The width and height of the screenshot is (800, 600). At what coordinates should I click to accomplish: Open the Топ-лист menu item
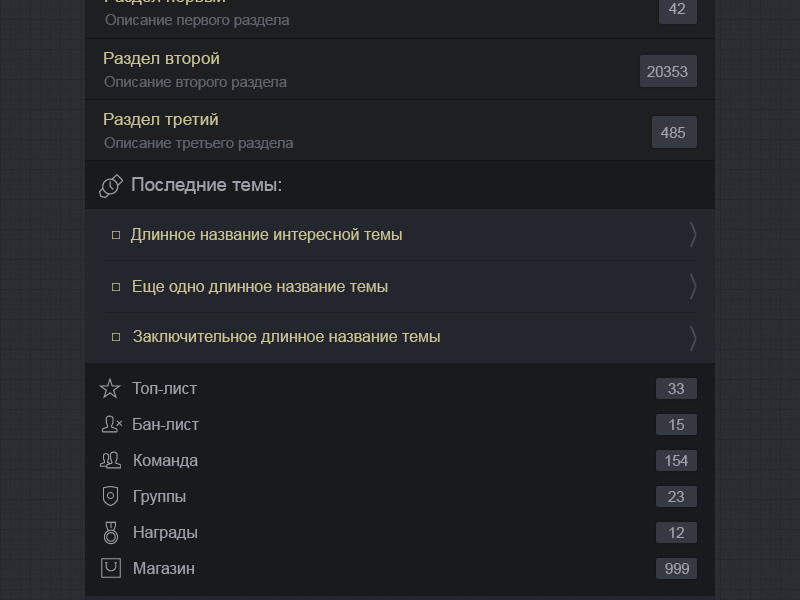pos(165,389)
